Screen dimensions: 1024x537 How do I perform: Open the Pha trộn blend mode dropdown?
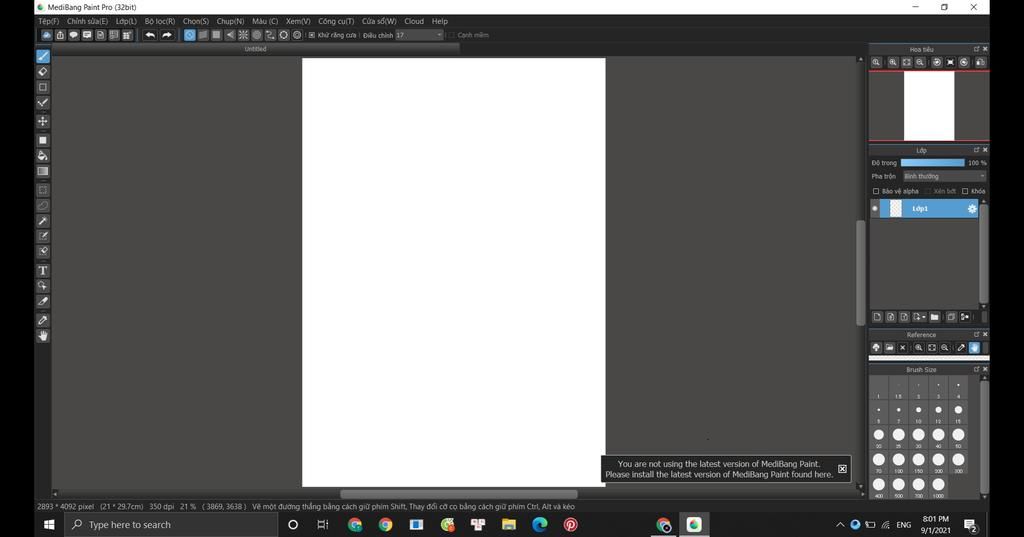(x=944, y=176)
